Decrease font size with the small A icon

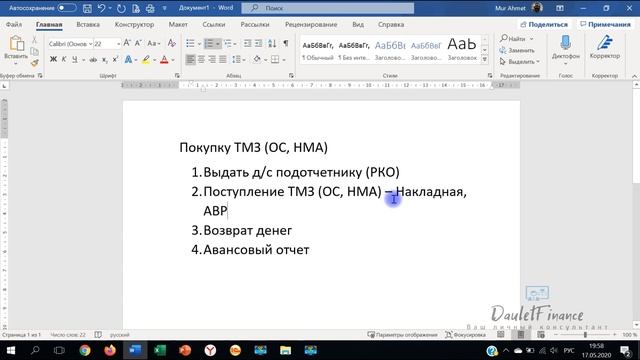138,43
